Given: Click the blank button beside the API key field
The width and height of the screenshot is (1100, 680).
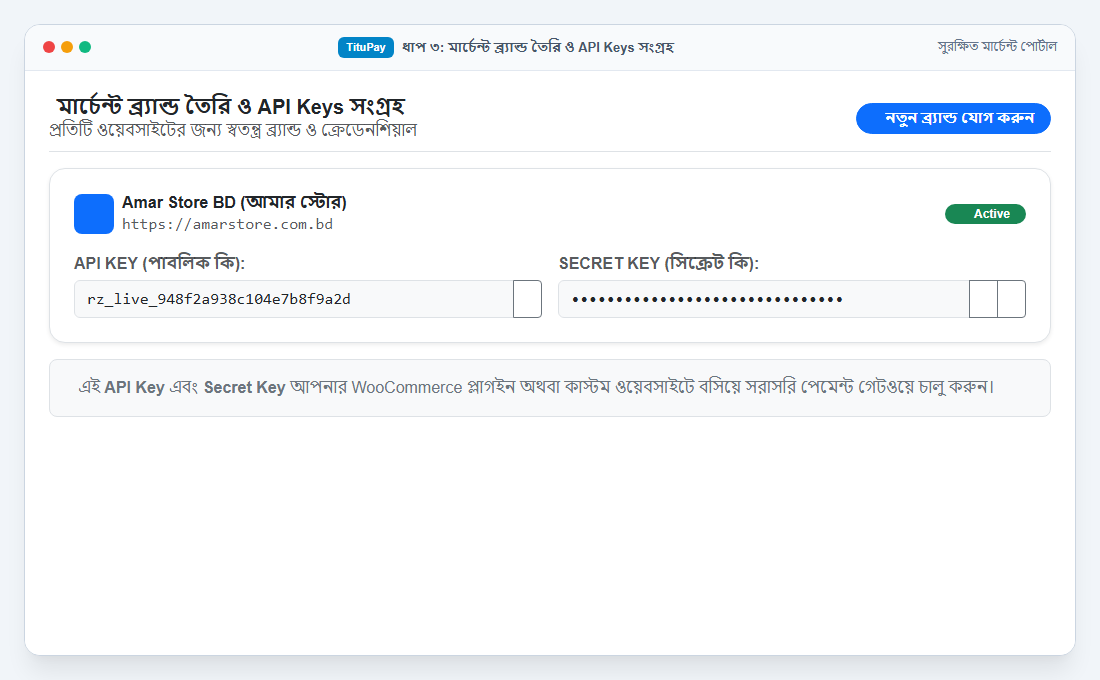Looking at the screenshot, I should (x=527, y=299).
